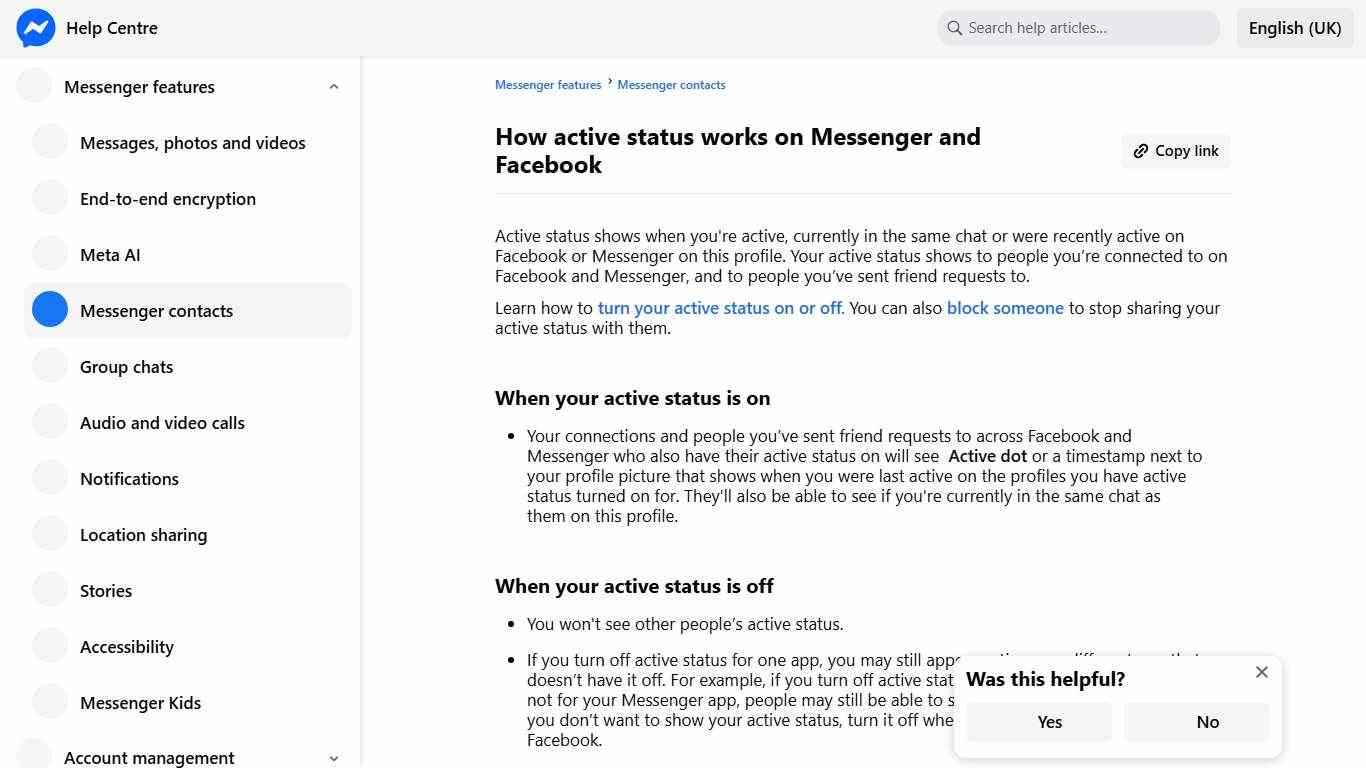Click the Messenger logo icon

[36, 28]
